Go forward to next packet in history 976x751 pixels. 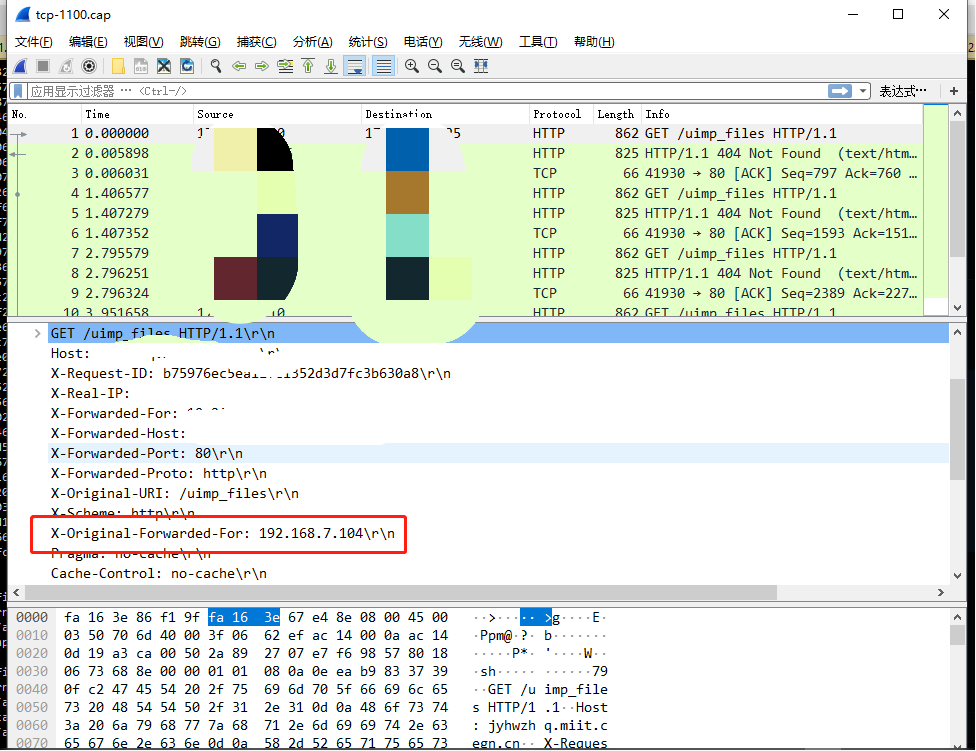point(261,66)
